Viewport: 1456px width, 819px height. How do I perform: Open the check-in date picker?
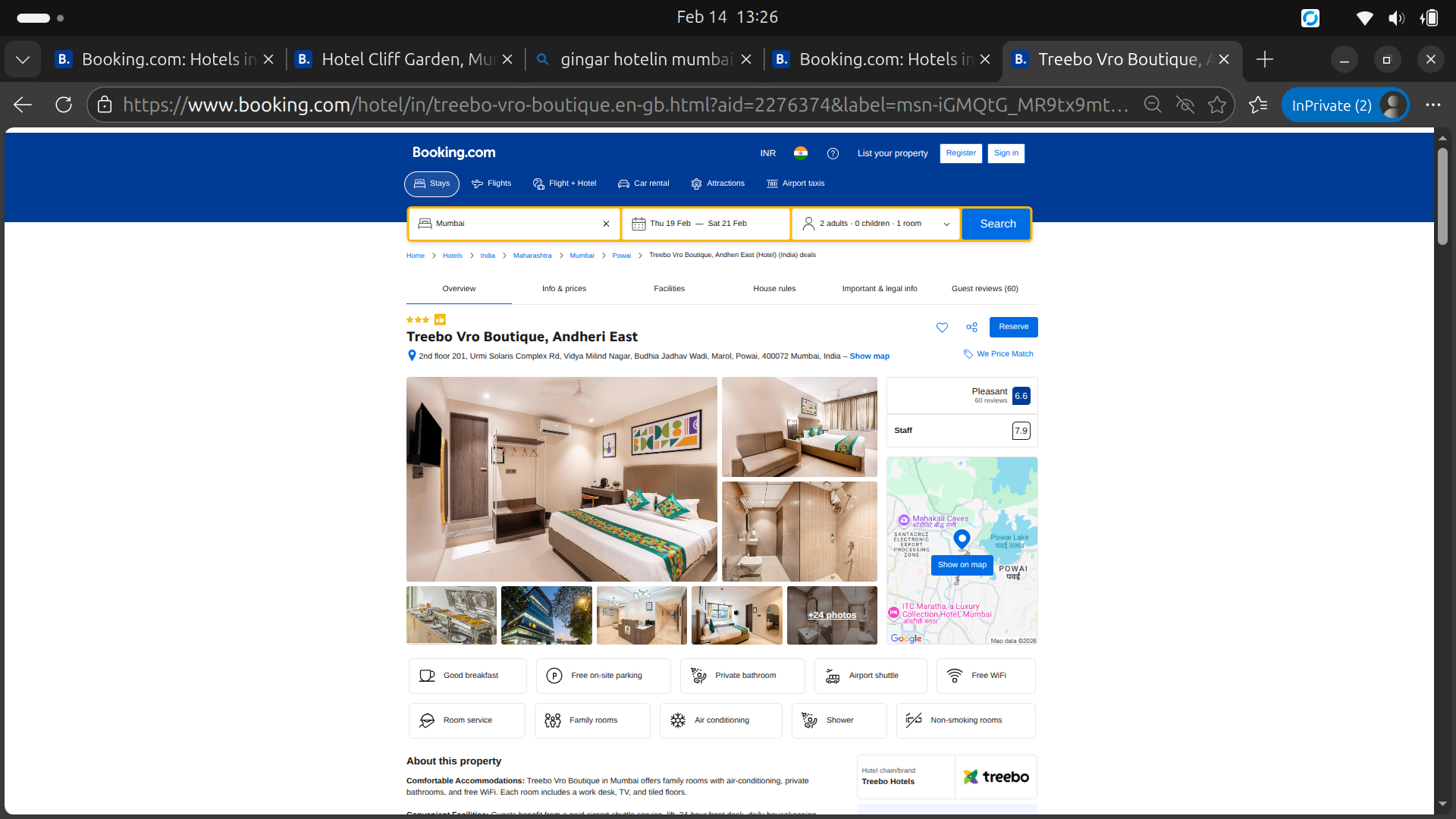[671, 224]
